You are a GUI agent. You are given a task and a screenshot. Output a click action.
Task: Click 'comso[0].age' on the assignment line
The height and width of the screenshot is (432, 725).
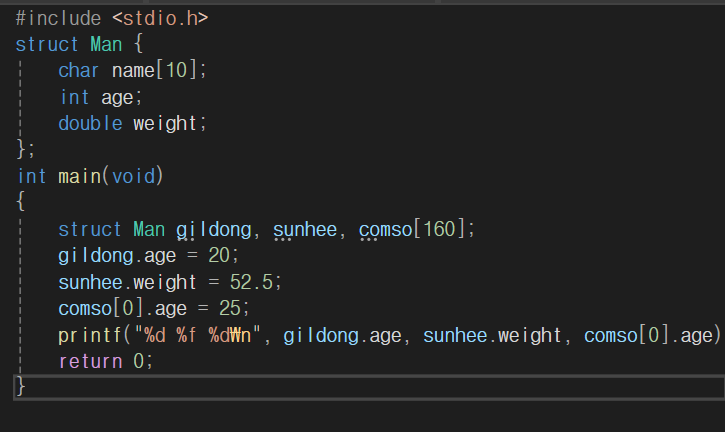[x=123, y=309]
